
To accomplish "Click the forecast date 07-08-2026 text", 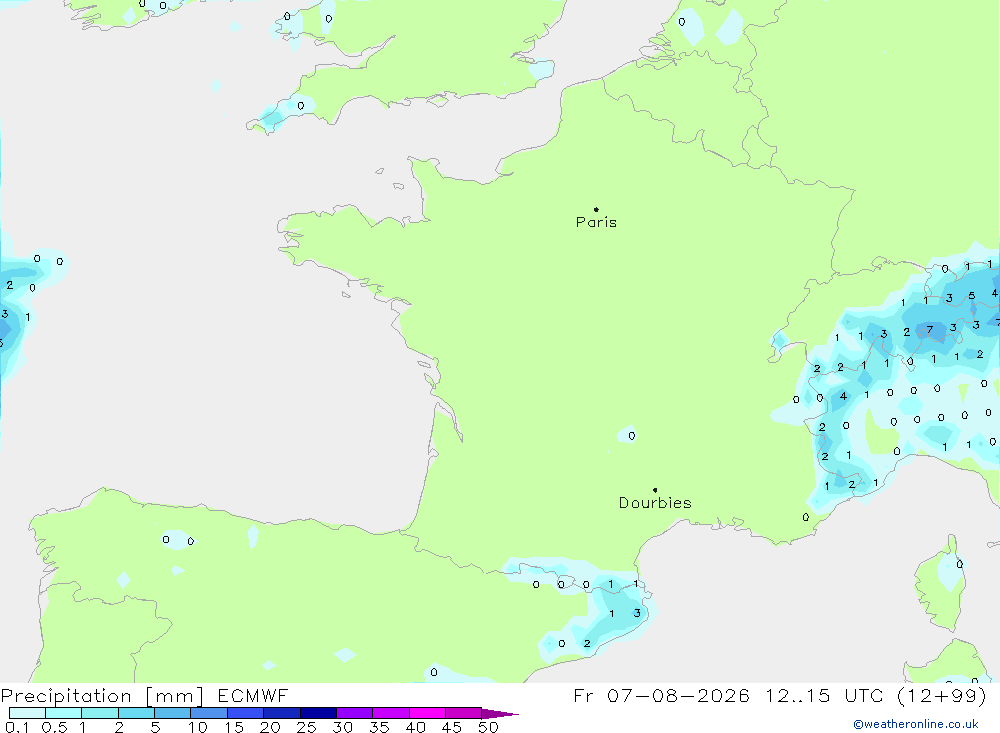I will coord(678,696).
